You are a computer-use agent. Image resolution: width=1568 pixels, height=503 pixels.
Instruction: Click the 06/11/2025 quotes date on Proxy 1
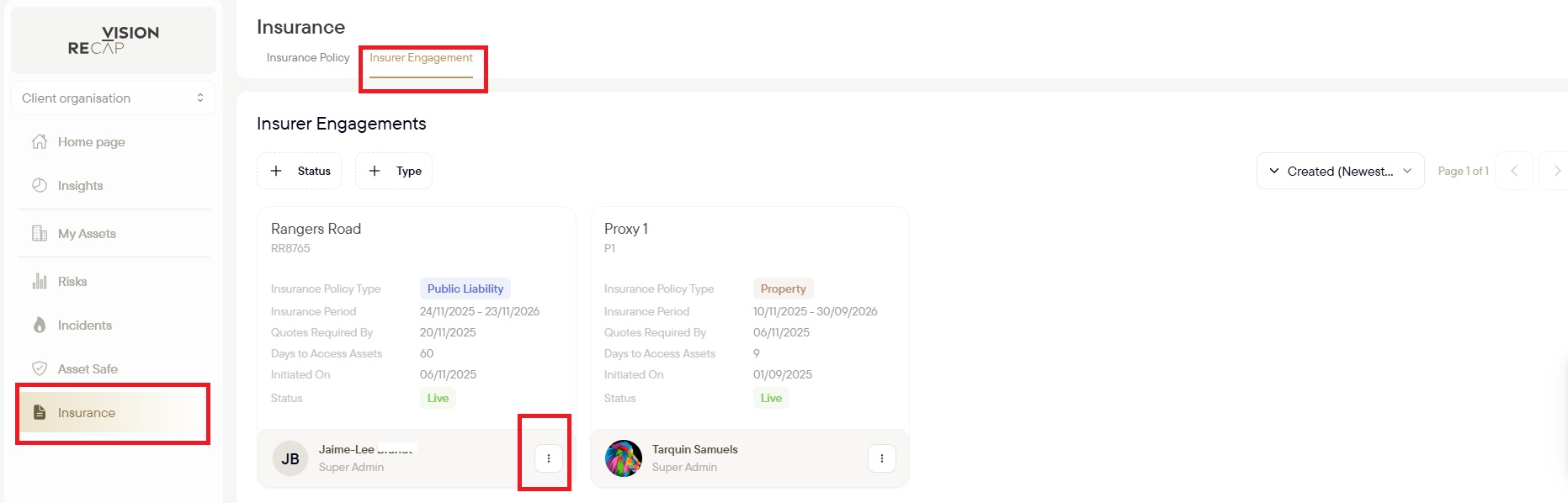click(781, 332)
